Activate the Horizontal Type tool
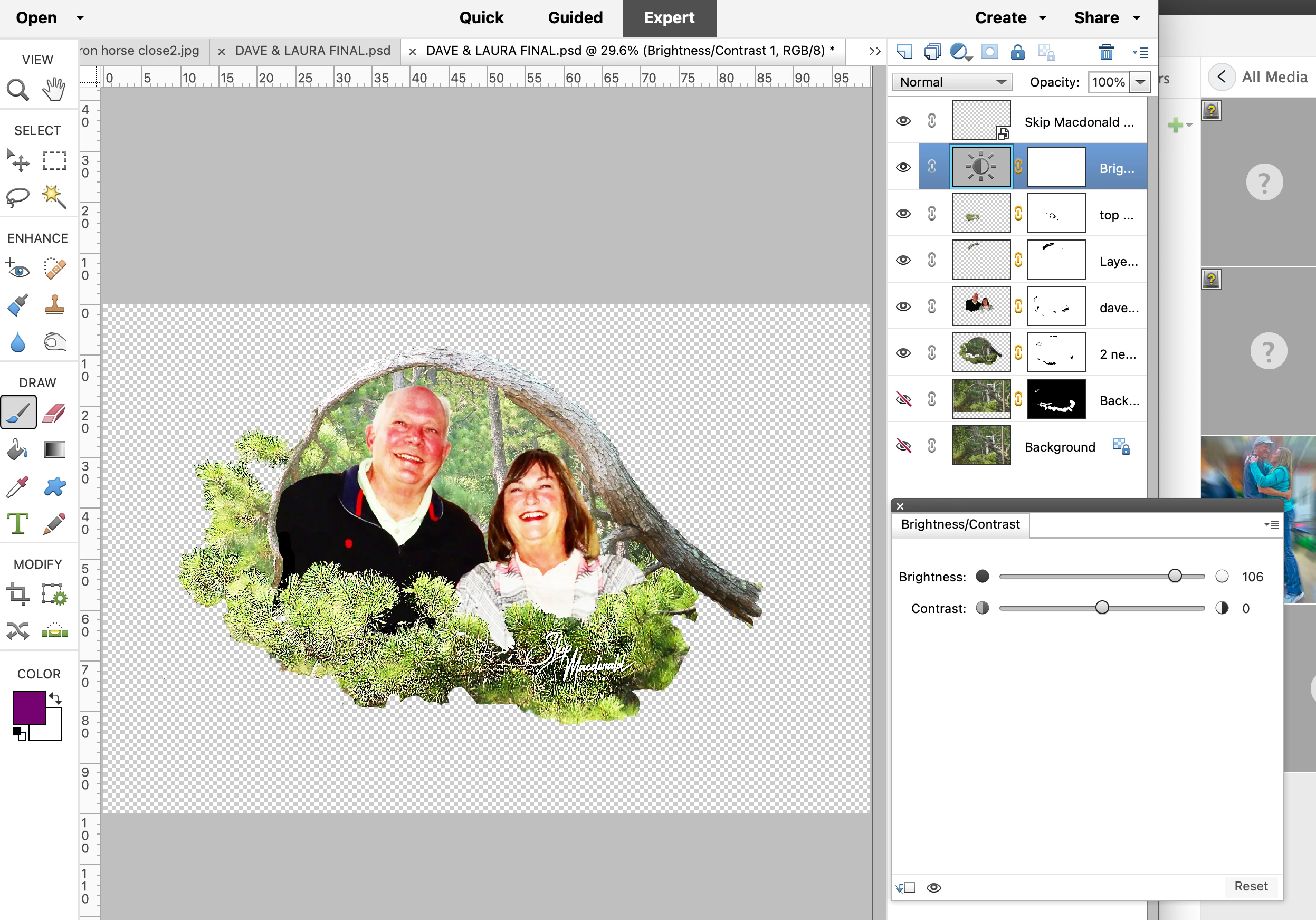This screenshot has height=920, width=1316. [x=18, y=523]
